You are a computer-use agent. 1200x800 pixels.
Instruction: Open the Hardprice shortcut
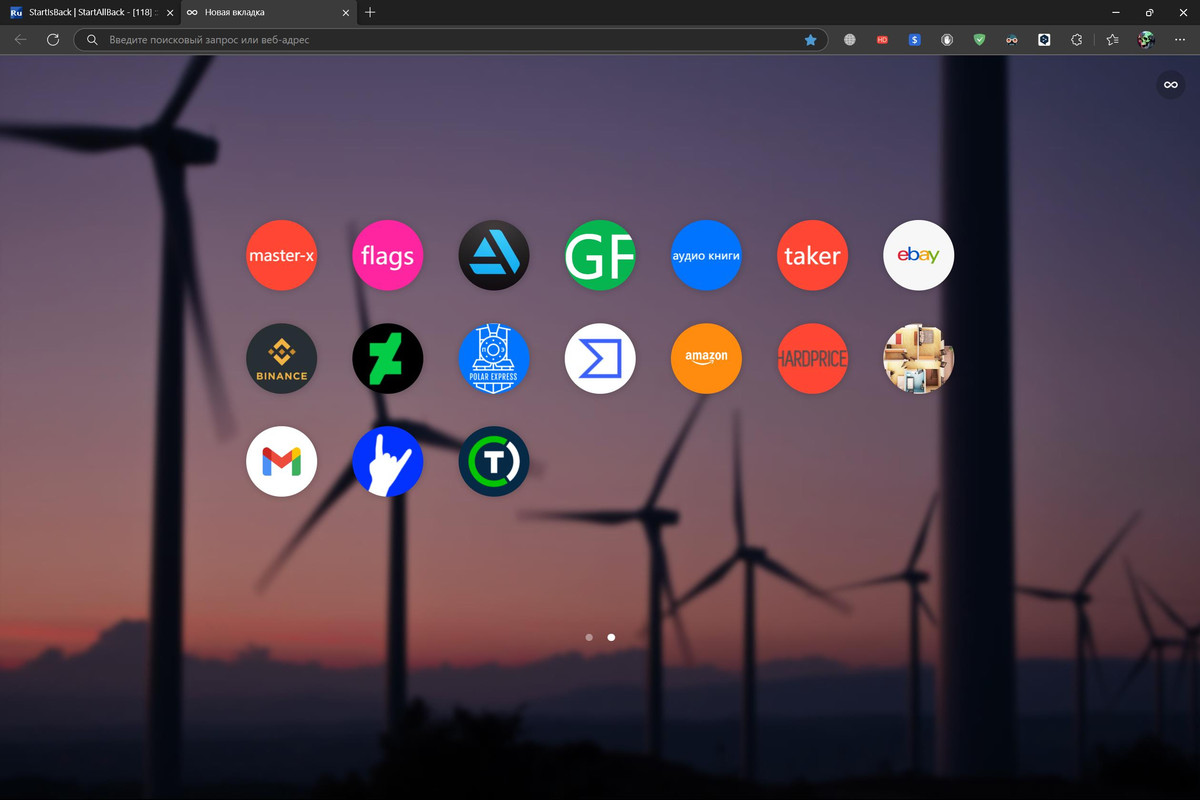[x=812, y=358]
